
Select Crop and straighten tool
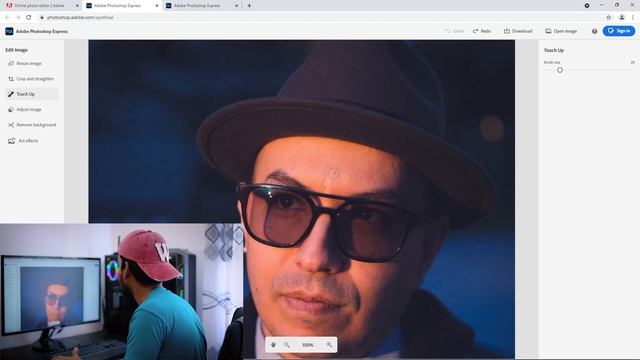pyautogui.click(x=31, y=79)
